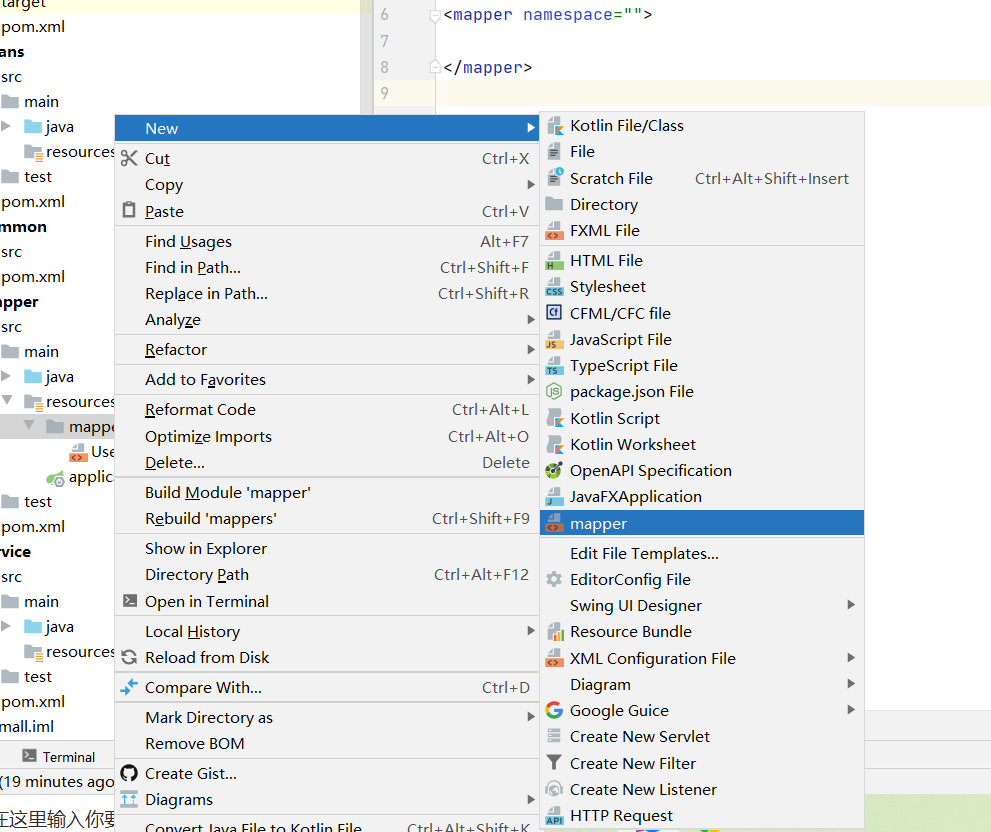Choose Delete... from context menu
991x832 pixels.
pos(327,463)
